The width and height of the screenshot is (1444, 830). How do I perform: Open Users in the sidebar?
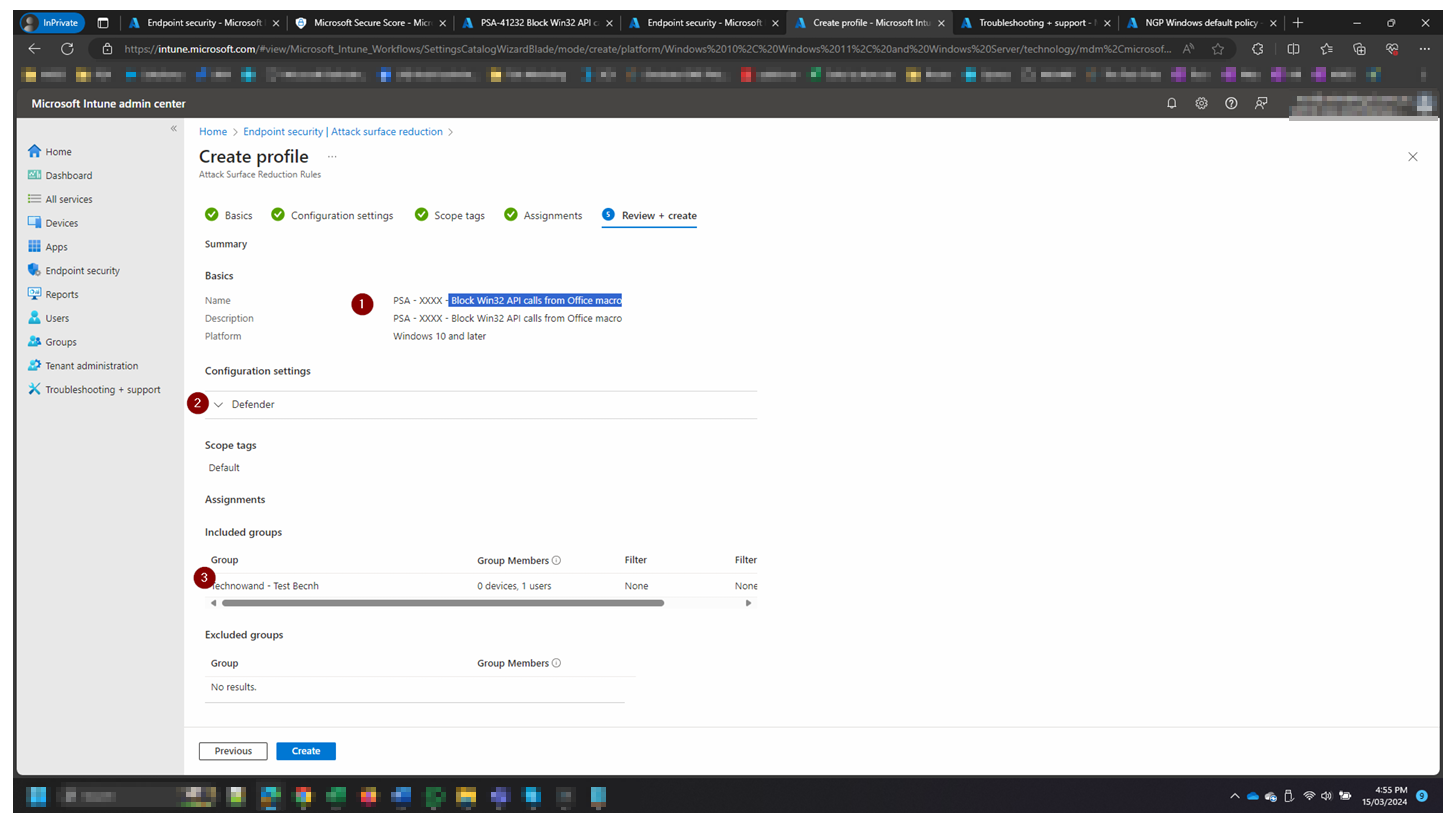(x=49, y=318)
